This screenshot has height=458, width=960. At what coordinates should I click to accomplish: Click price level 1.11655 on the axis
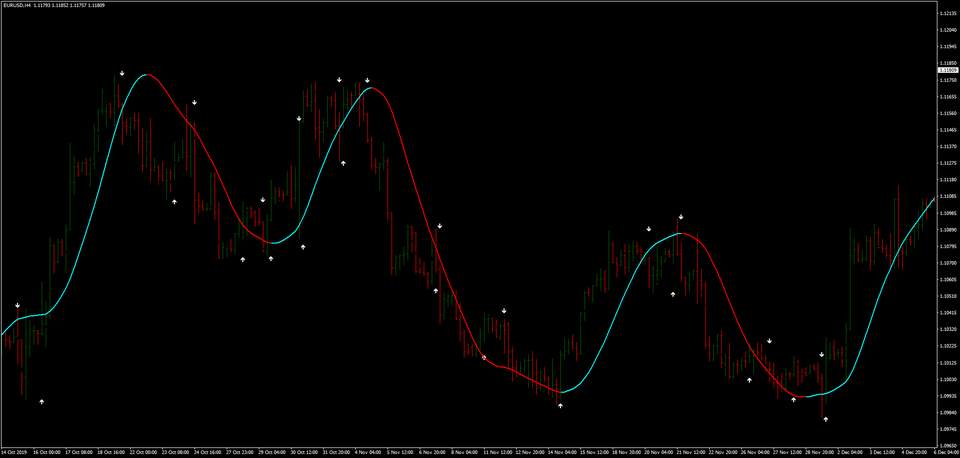coord(948,97)
